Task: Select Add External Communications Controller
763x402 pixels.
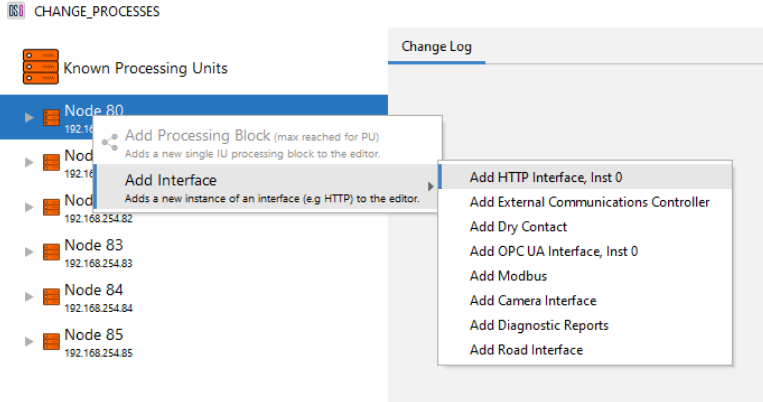Action: (x=589, y=202)
